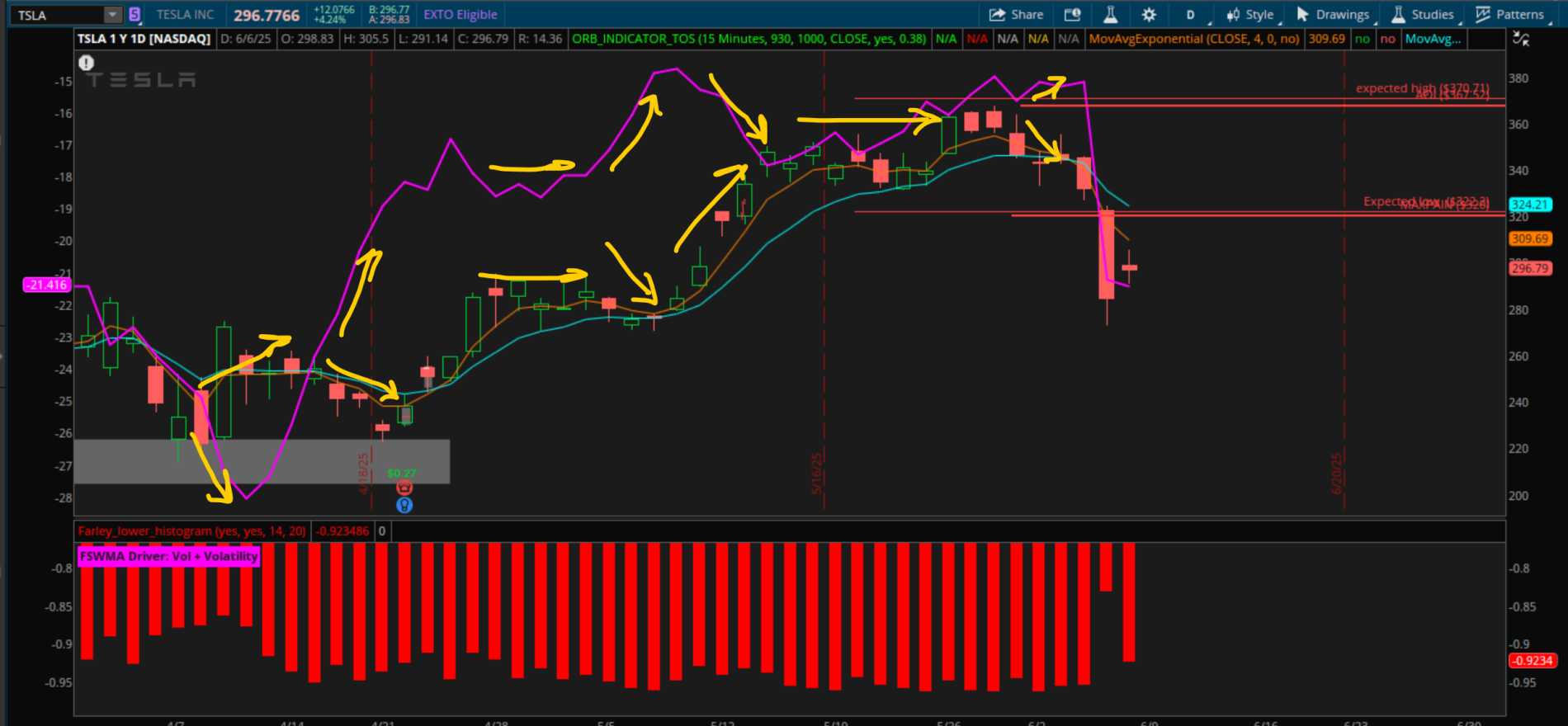Click the C: 296.79 close value
The image size is (1568, 726).
(x=484, y=39)
